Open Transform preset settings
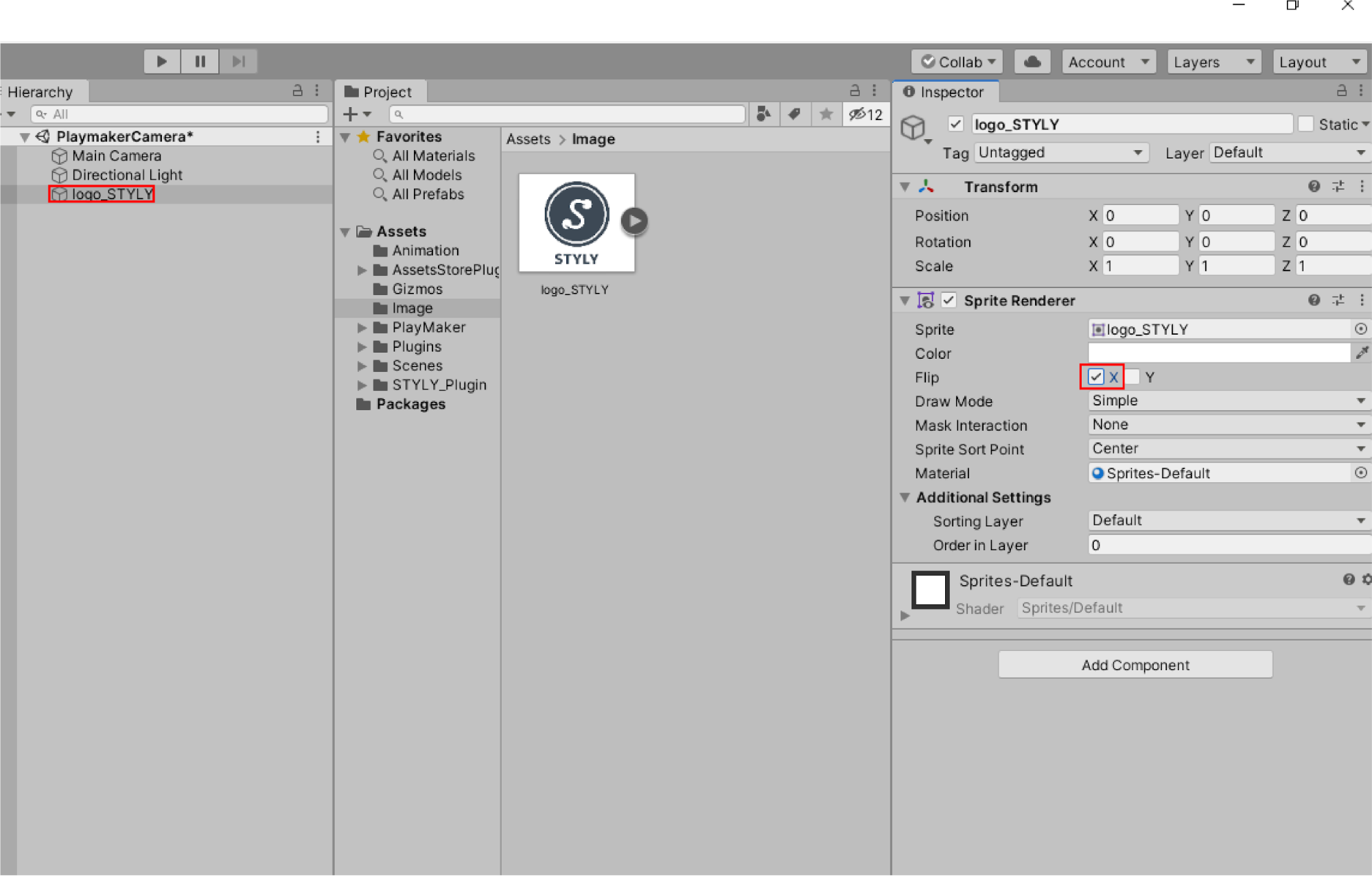 point(1338,187)
